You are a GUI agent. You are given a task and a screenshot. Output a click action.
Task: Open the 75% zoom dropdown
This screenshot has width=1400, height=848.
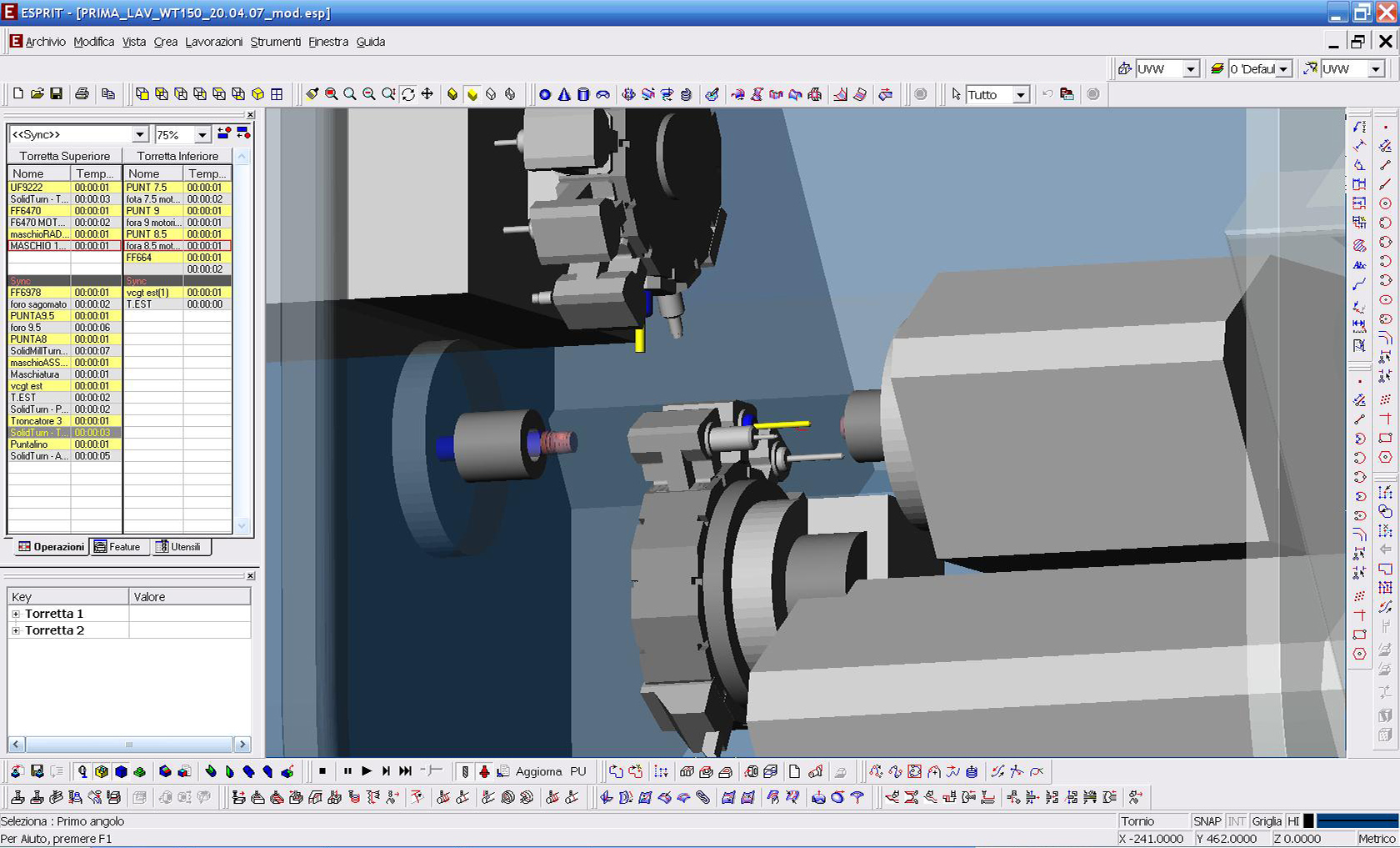click(202, 135)
